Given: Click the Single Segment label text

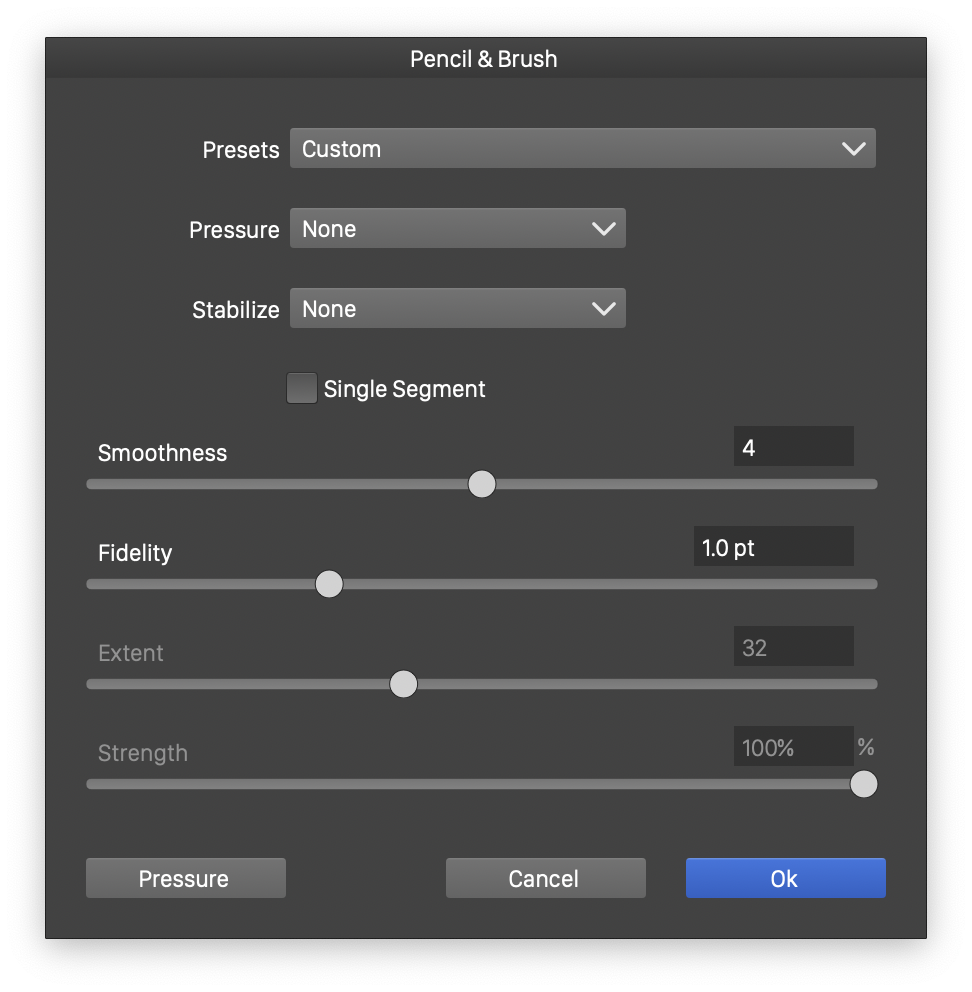Looking at the screenshot, I should [x=404, y=389].
